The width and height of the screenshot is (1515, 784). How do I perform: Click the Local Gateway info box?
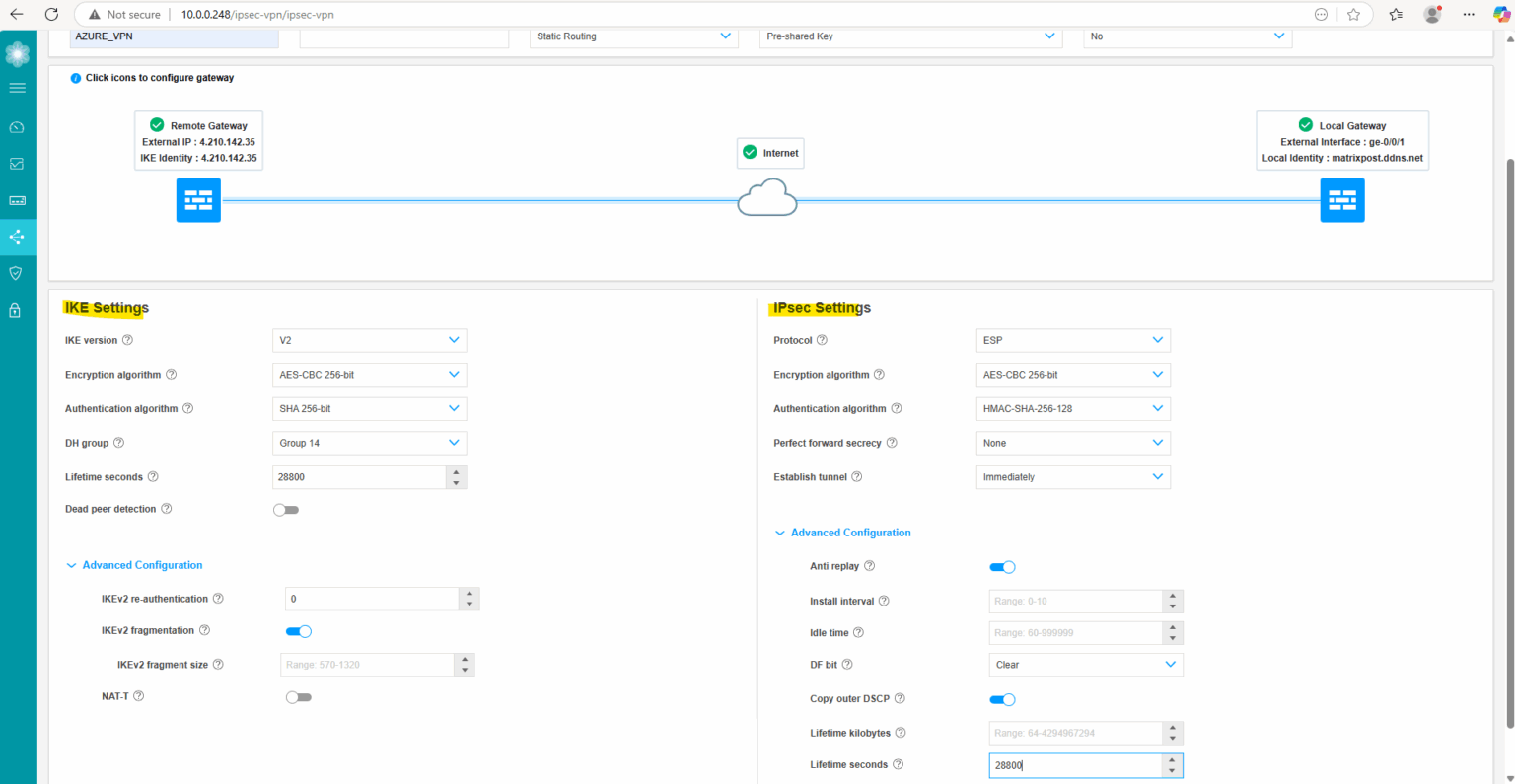(x=1341, y=140)
